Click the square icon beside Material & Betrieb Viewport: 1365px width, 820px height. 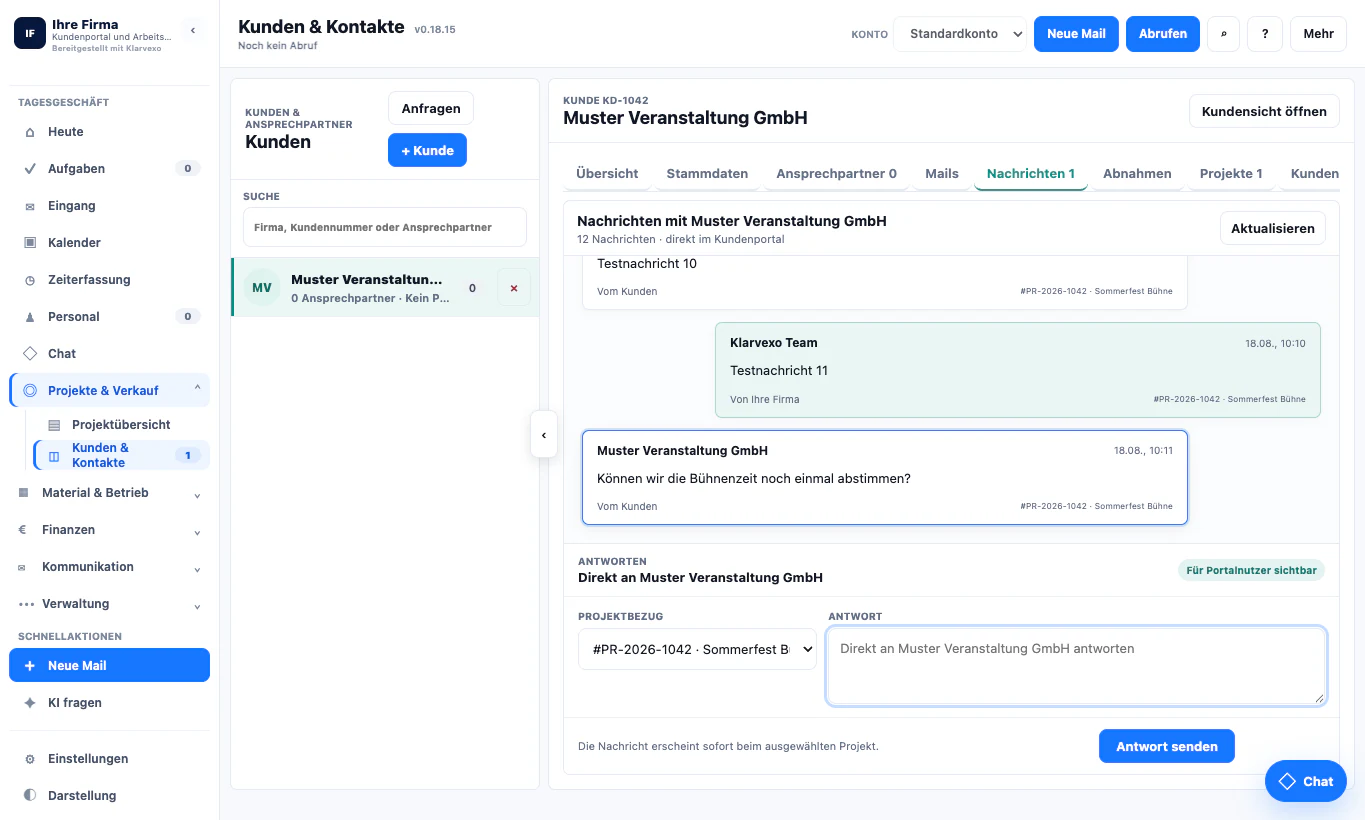point(23,493)
